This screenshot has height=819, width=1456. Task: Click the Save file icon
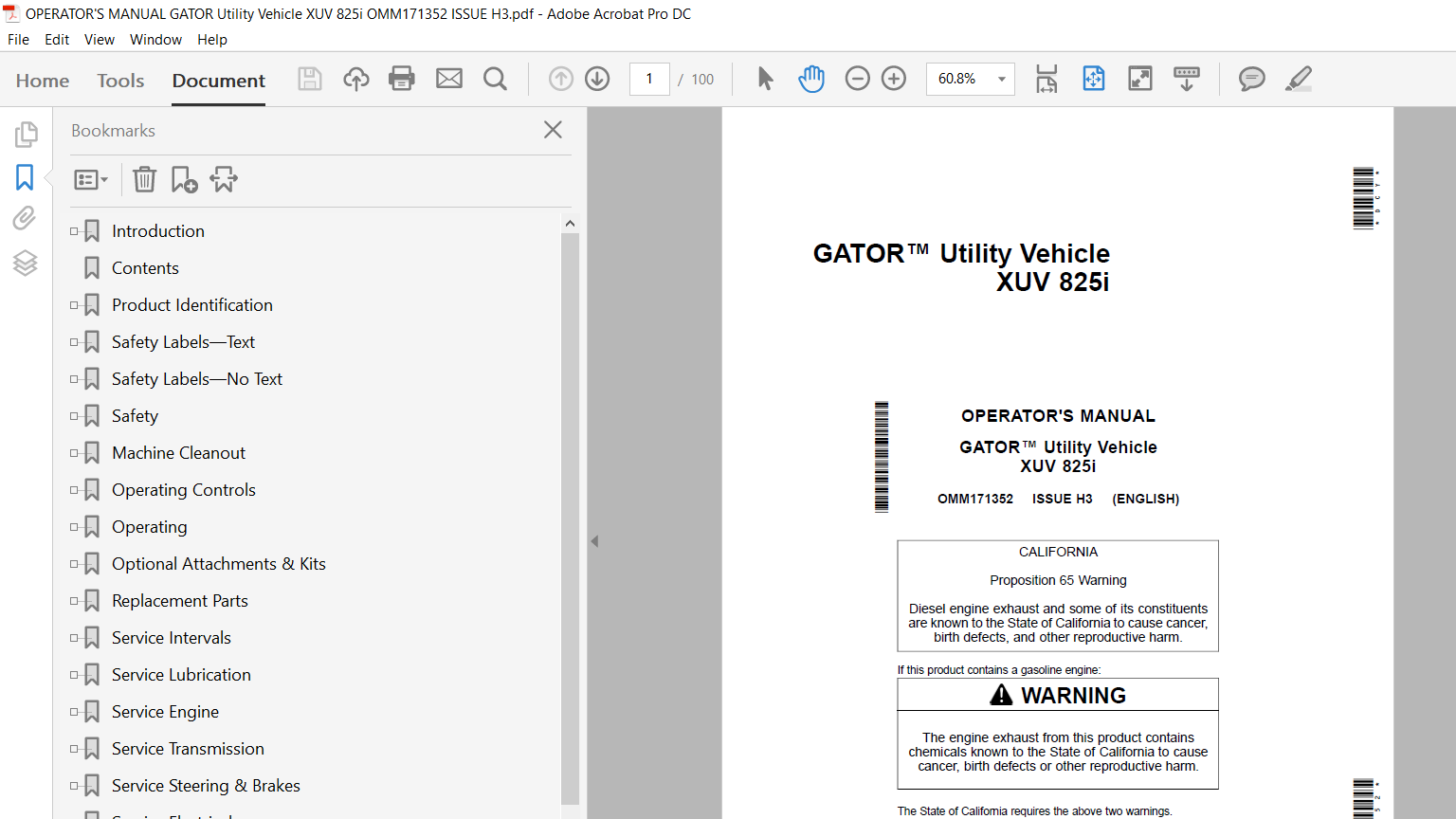tap(310, 79)
